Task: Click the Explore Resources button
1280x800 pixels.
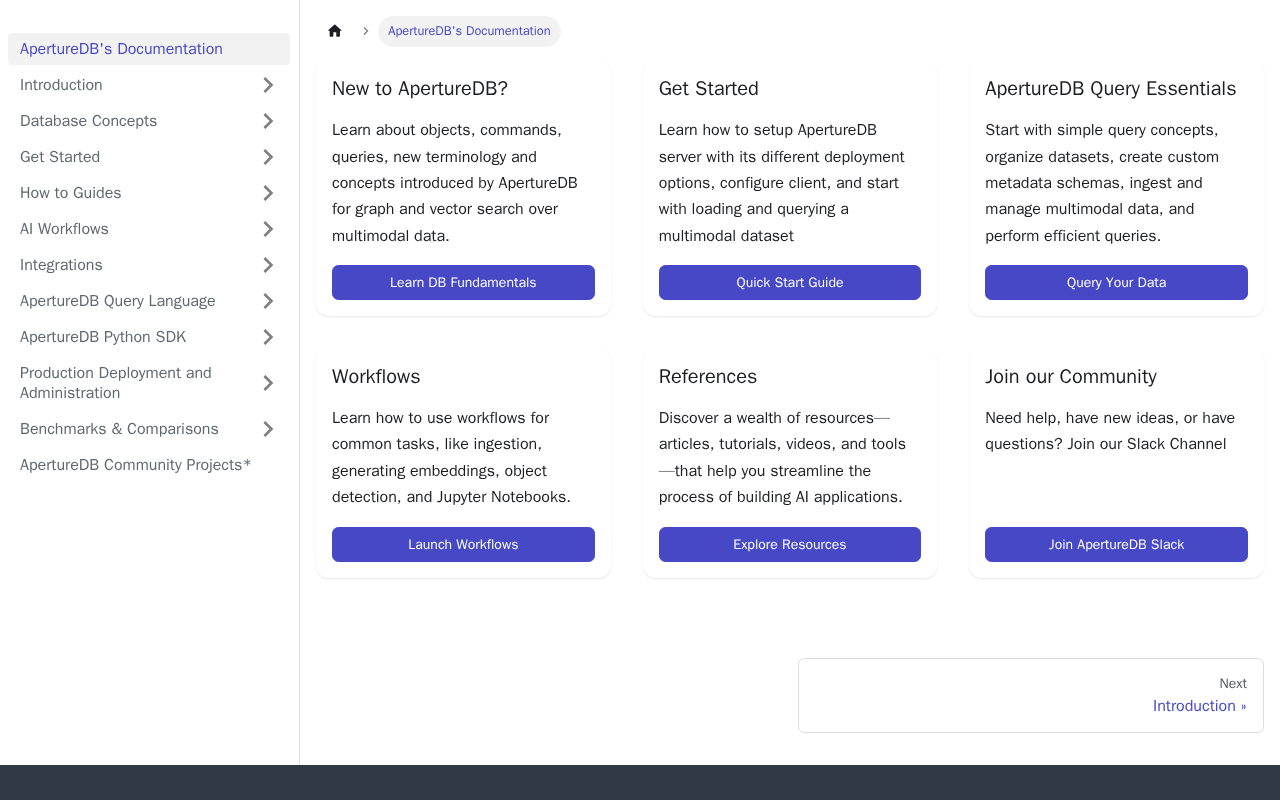Action: (789, 545)
